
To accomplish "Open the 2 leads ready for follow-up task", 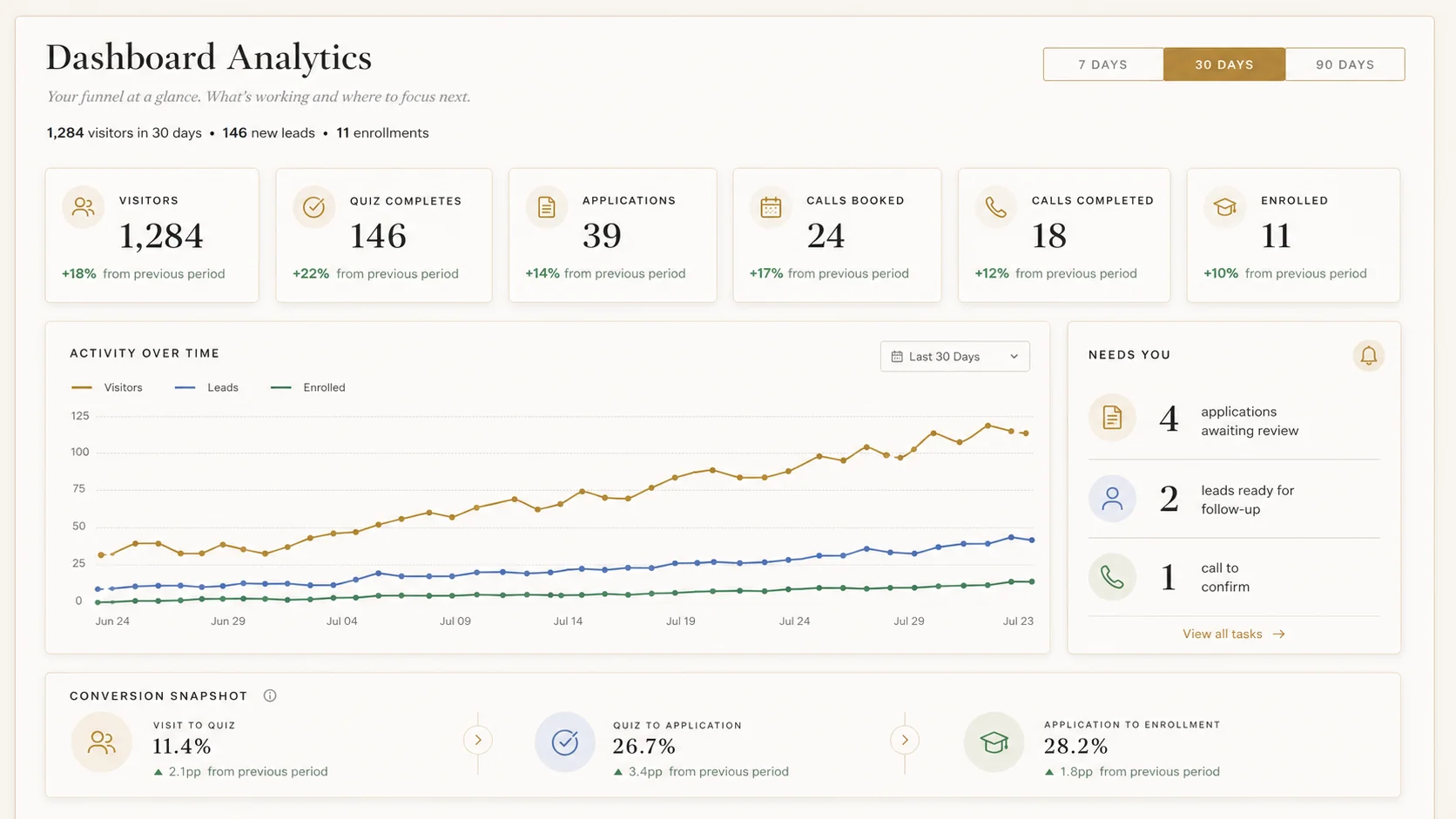I will 1234,499.
